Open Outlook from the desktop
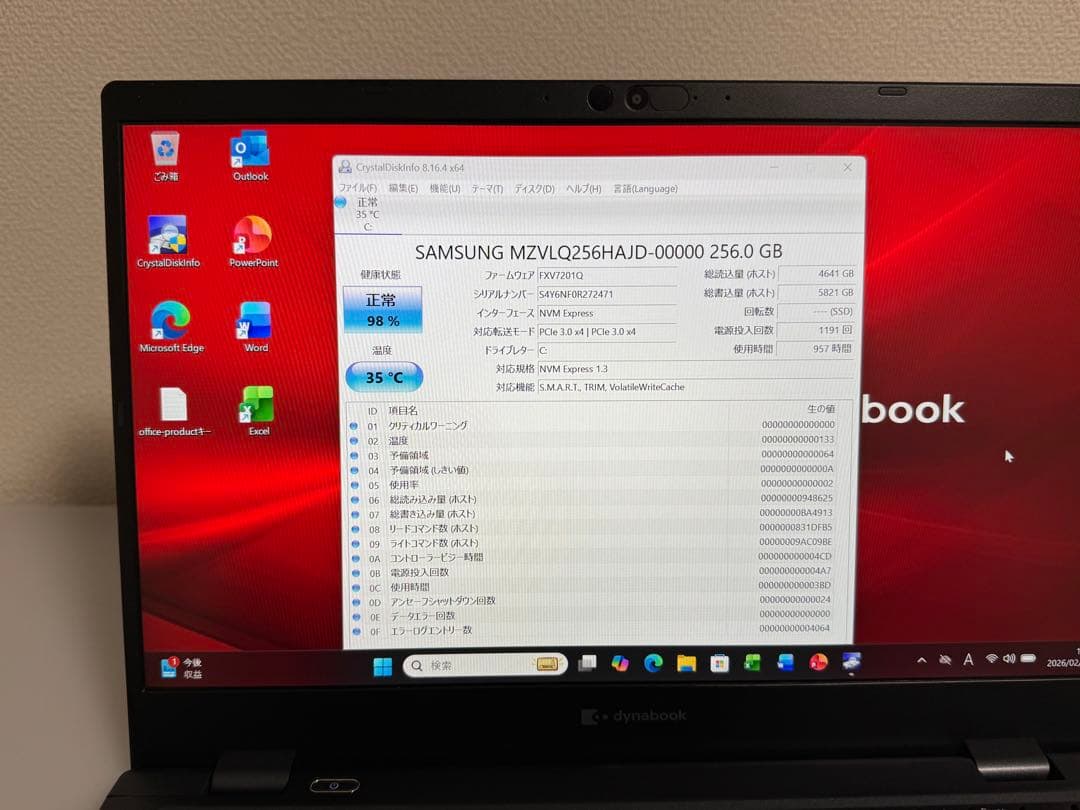 [249, 150]
